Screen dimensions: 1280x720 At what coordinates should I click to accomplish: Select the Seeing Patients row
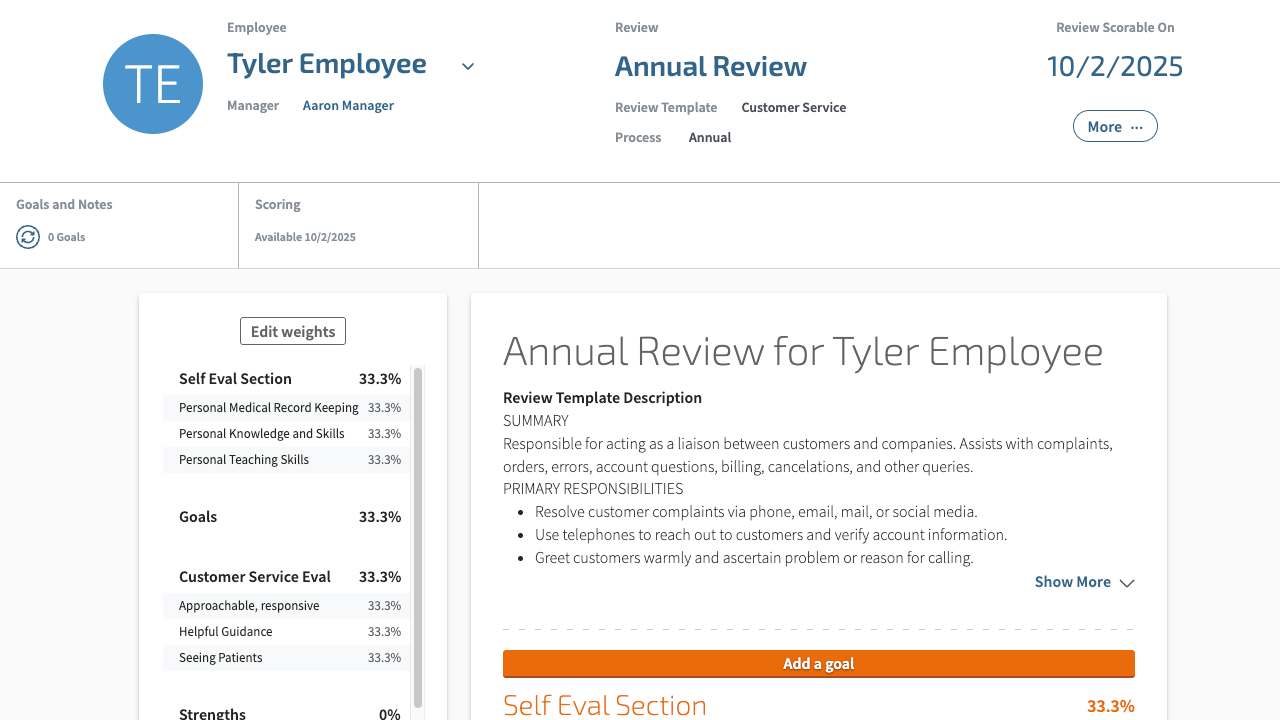[287, 658]
